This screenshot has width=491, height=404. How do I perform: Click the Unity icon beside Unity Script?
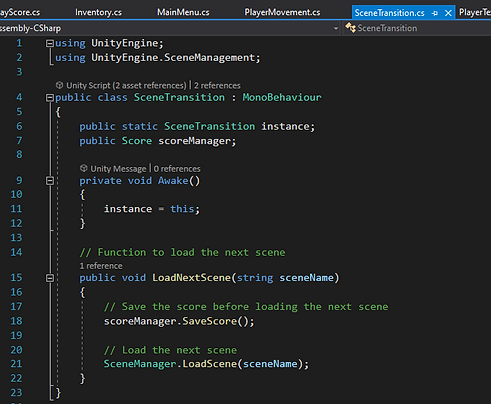pos(59,85)
